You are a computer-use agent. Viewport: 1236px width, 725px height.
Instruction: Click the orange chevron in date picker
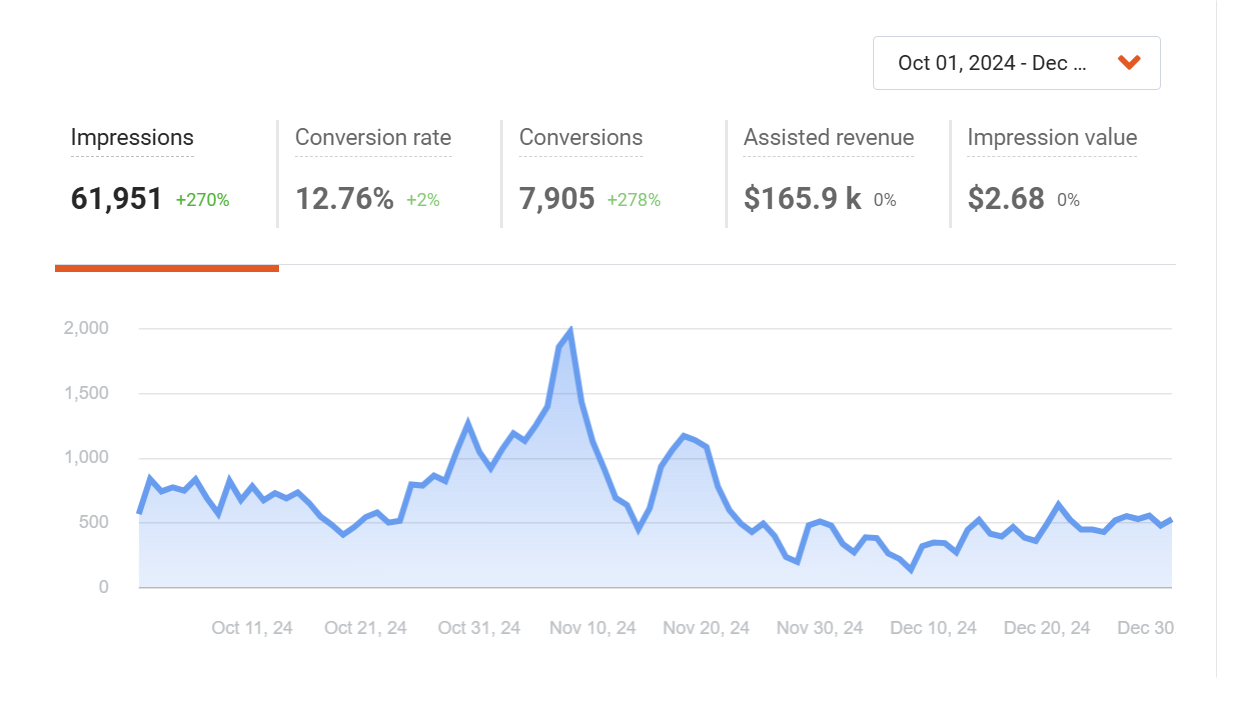point(1129,63)
